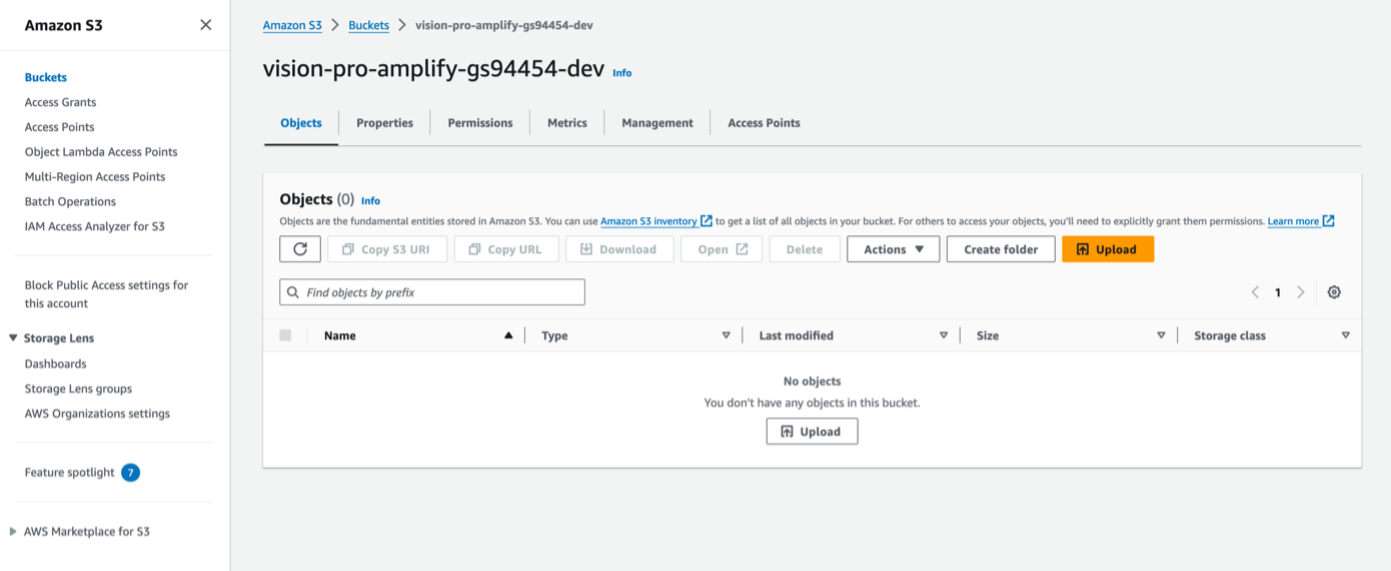Sort by the Storage class arrow
Viewport: 1391px width, 571px height.
pyautogui.click(x=1345, y=336)
